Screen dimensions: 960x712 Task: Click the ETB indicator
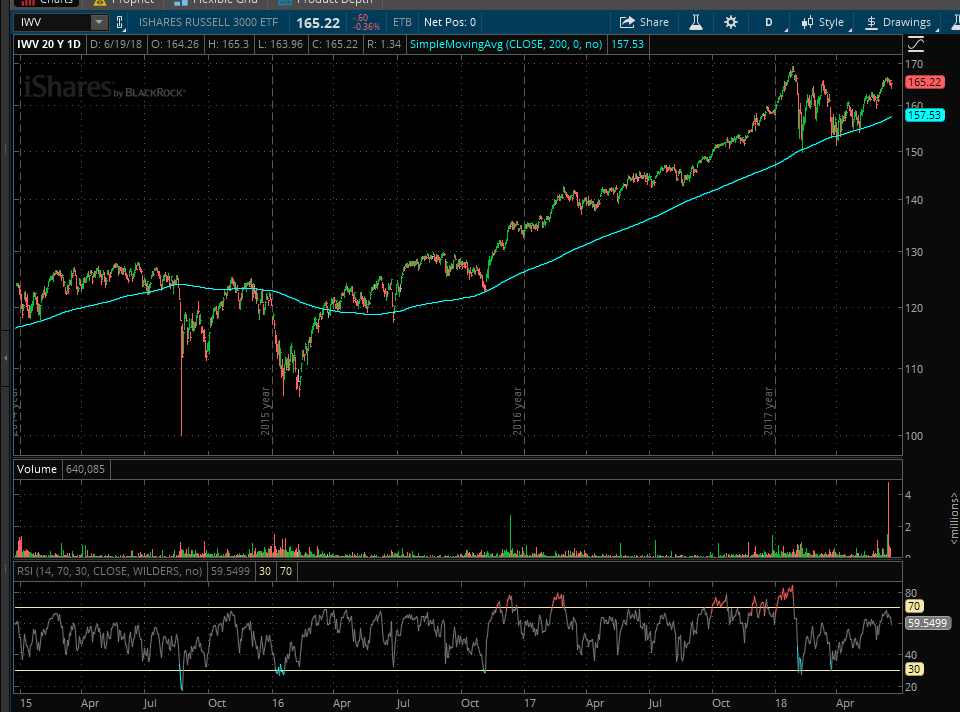[402, 23]
